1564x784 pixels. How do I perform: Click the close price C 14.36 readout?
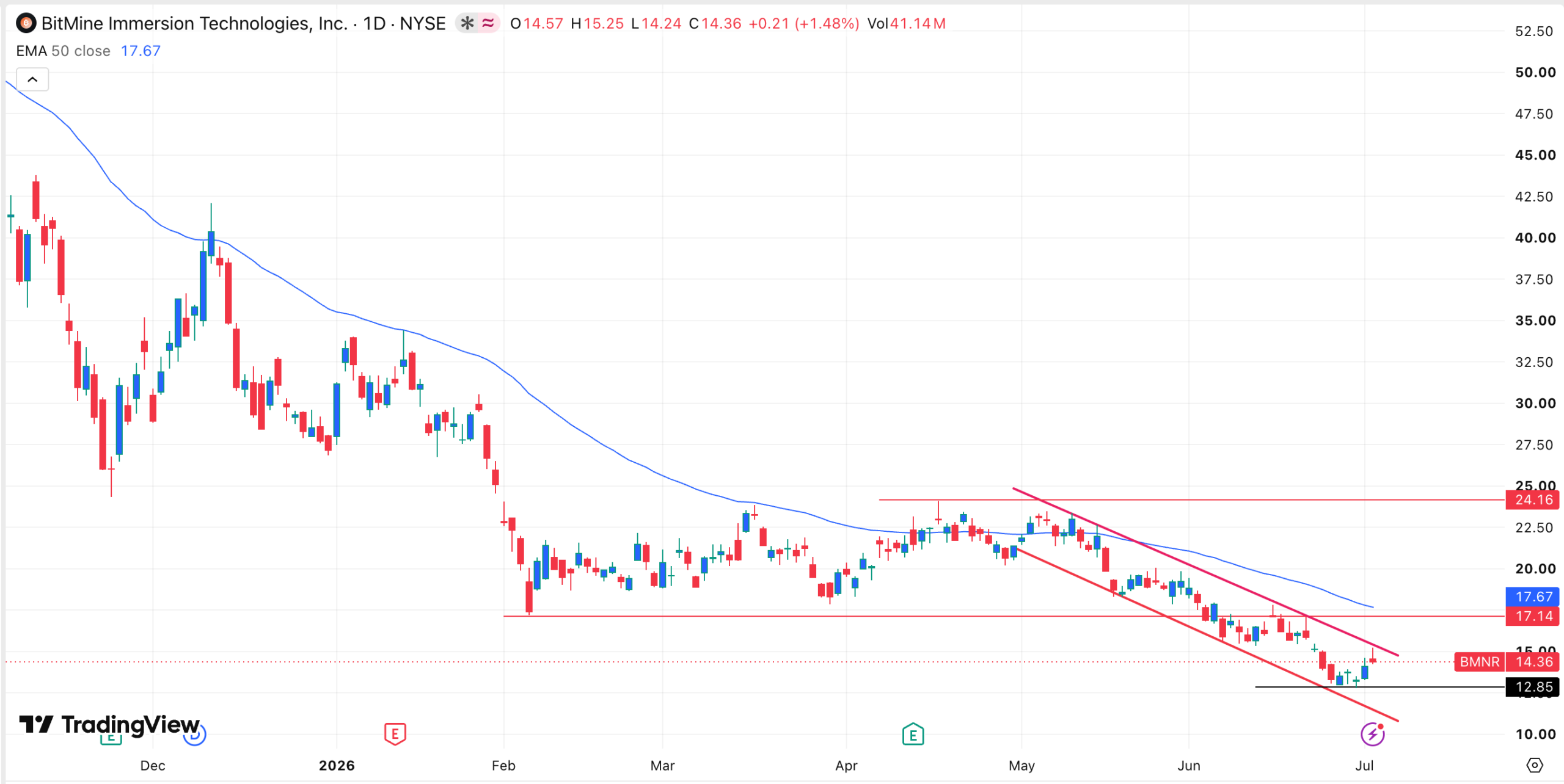(715, 24)
